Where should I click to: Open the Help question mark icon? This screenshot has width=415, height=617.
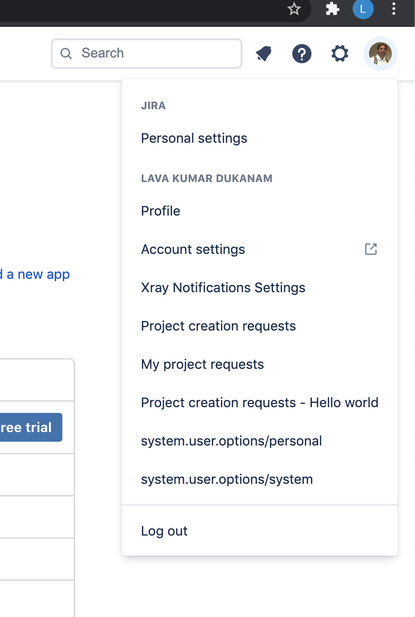click(302, 54)
